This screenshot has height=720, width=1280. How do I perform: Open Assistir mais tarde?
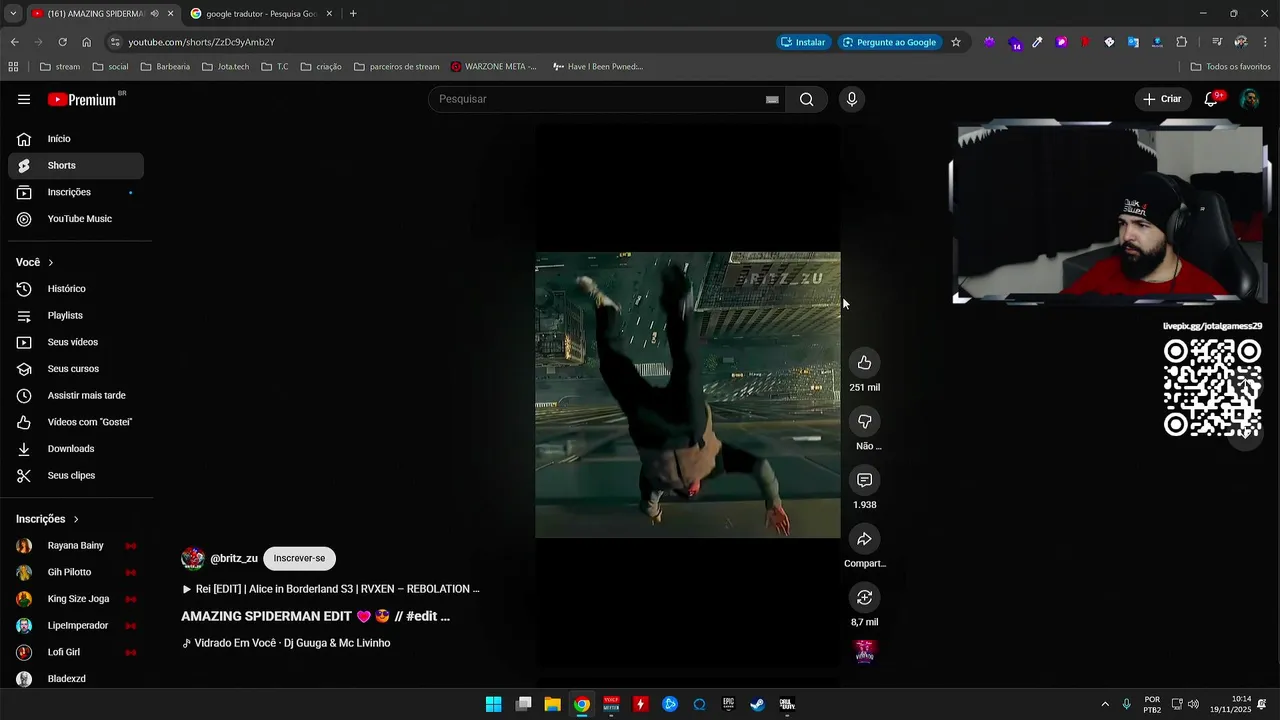point(76,395)
